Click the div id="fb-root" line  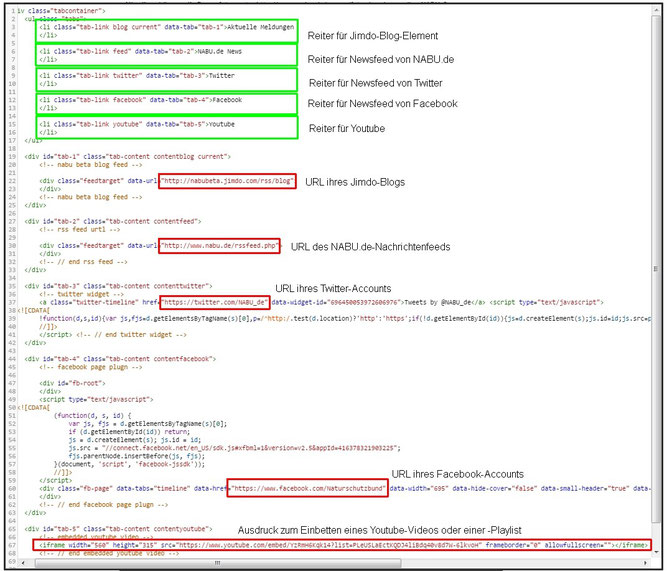(x=72, y=383)
